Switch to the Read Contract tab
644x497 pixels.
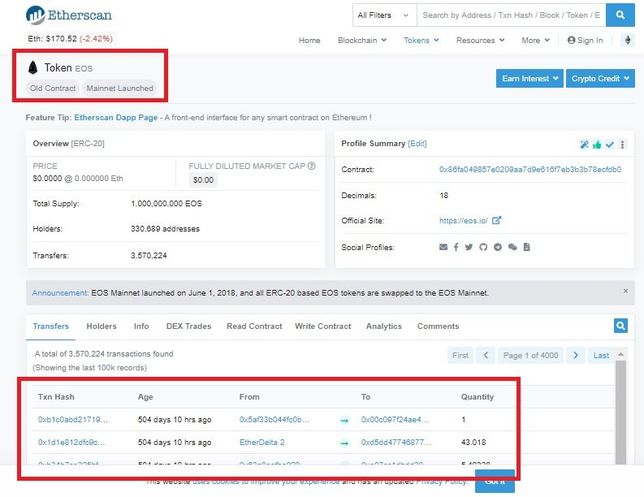point(254,326)
